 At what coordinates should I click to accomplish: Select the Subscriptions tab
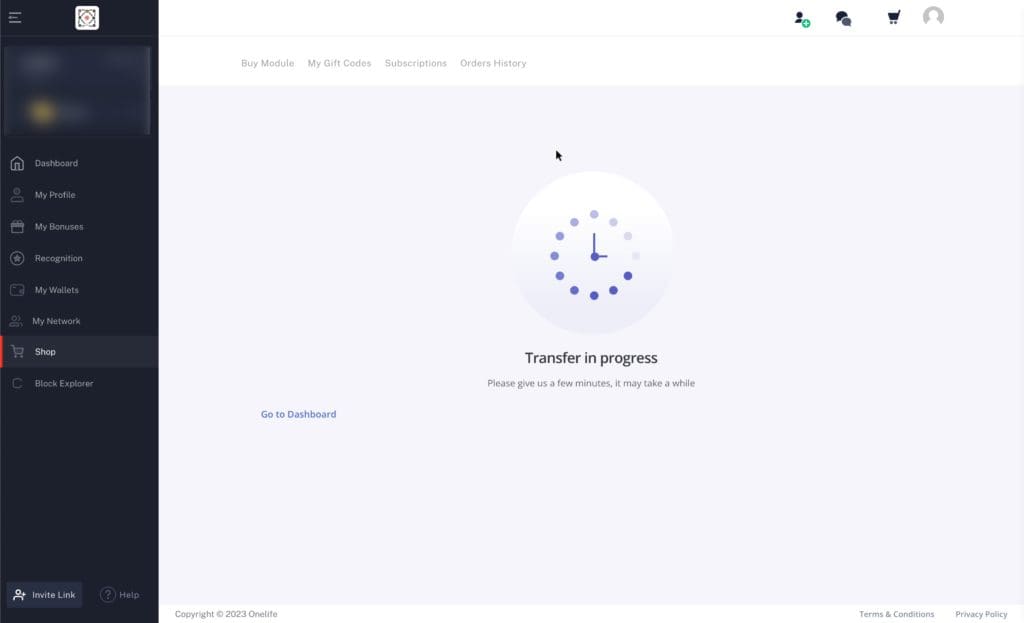[x=415, y=63]
